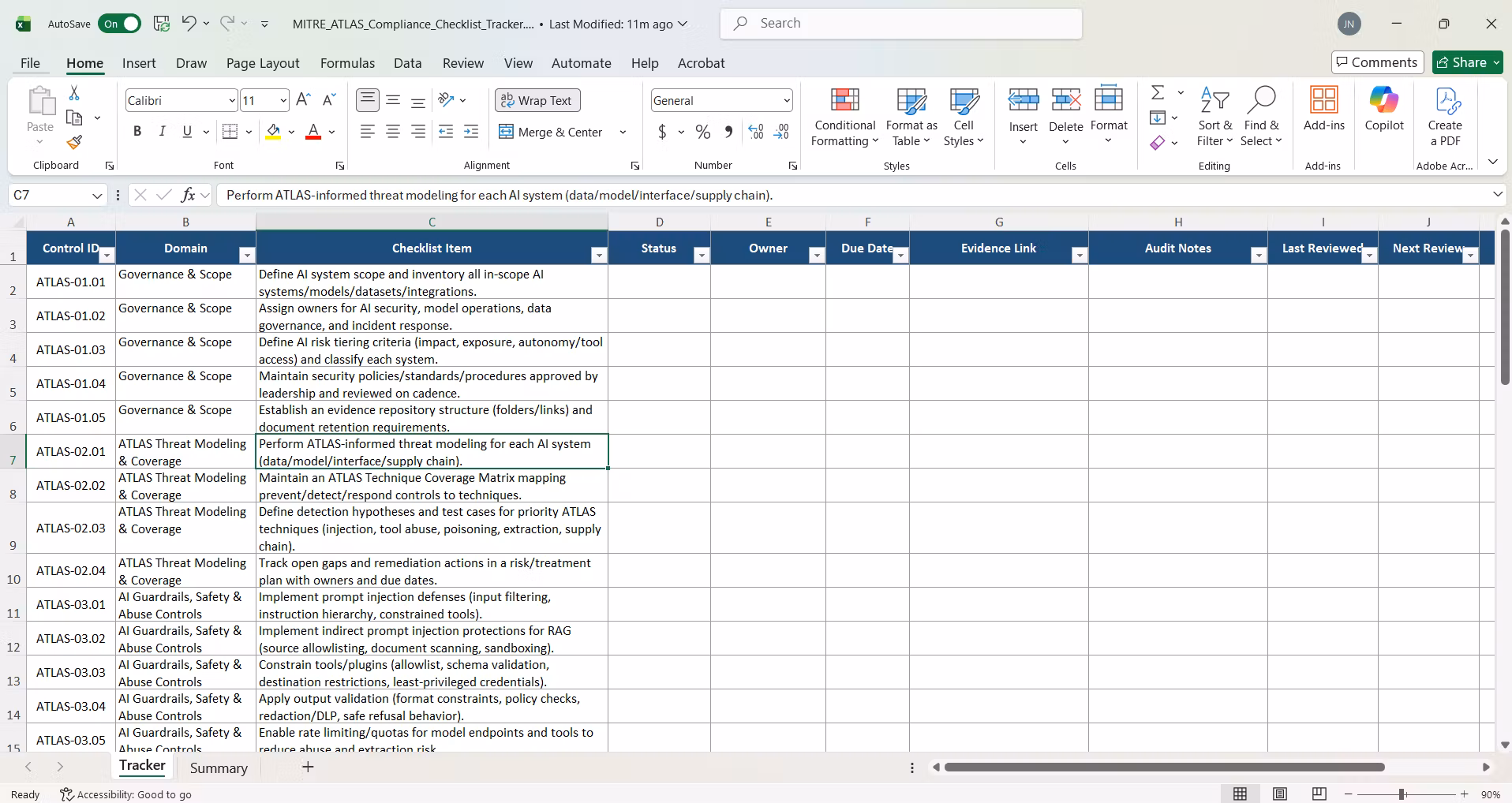Apply Percent Style format

pyautogui.click(x=703, y=132)
